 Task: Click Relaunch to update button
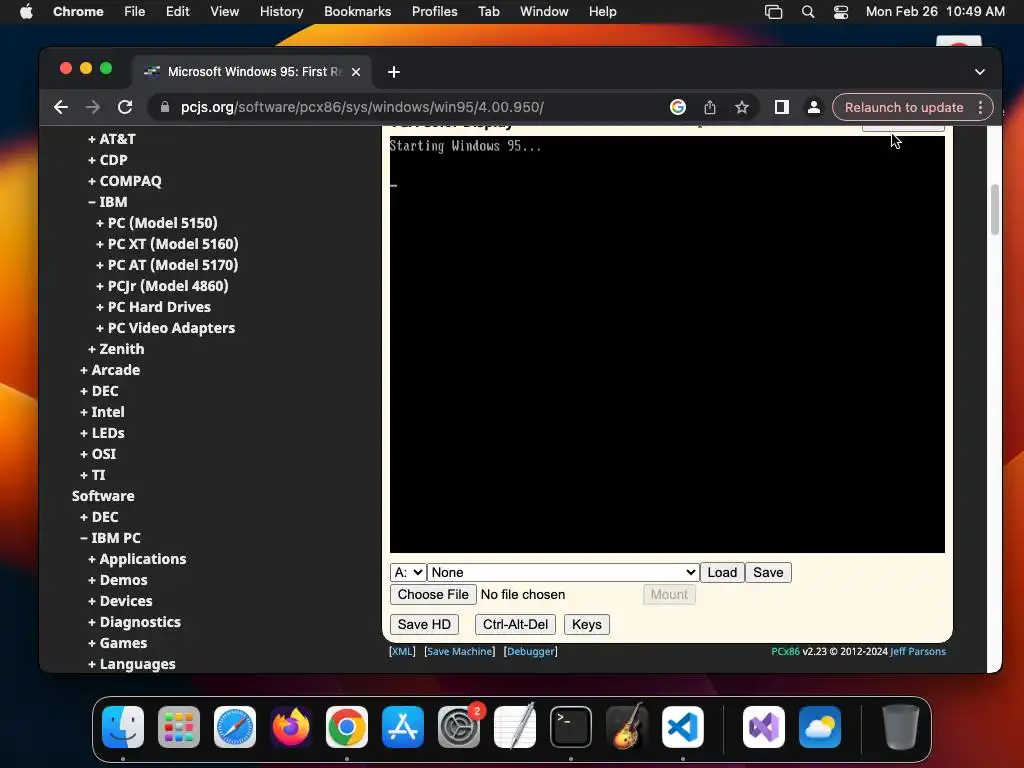[x=904, y=107]
